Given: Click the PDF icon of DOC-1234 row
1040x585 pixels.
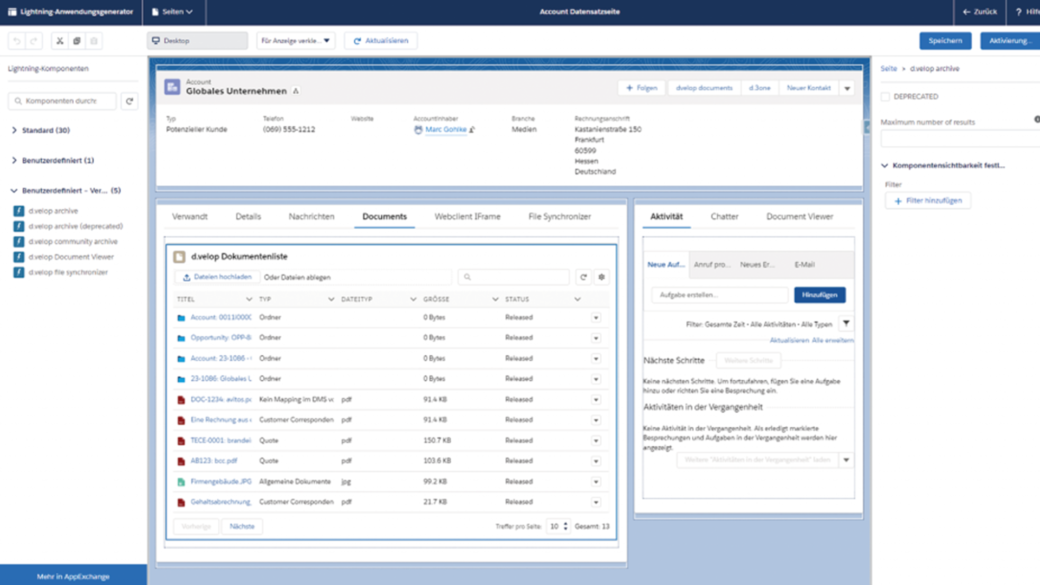Looking at the screenshot, I should click(x=181, y=400).
